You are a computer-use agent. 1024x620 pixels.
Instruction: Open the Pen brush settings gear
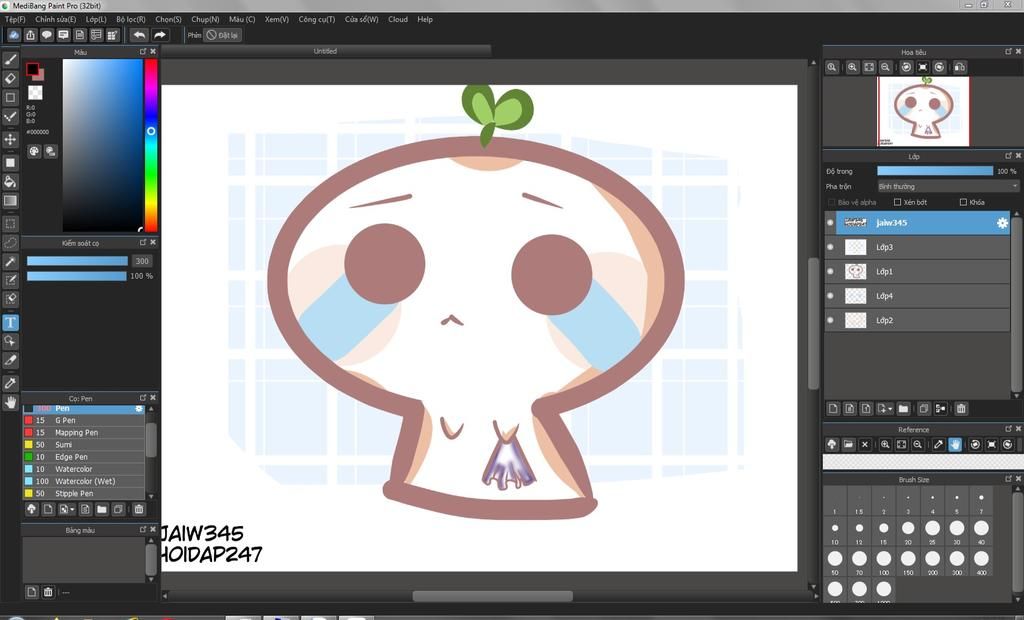point(138,408)
